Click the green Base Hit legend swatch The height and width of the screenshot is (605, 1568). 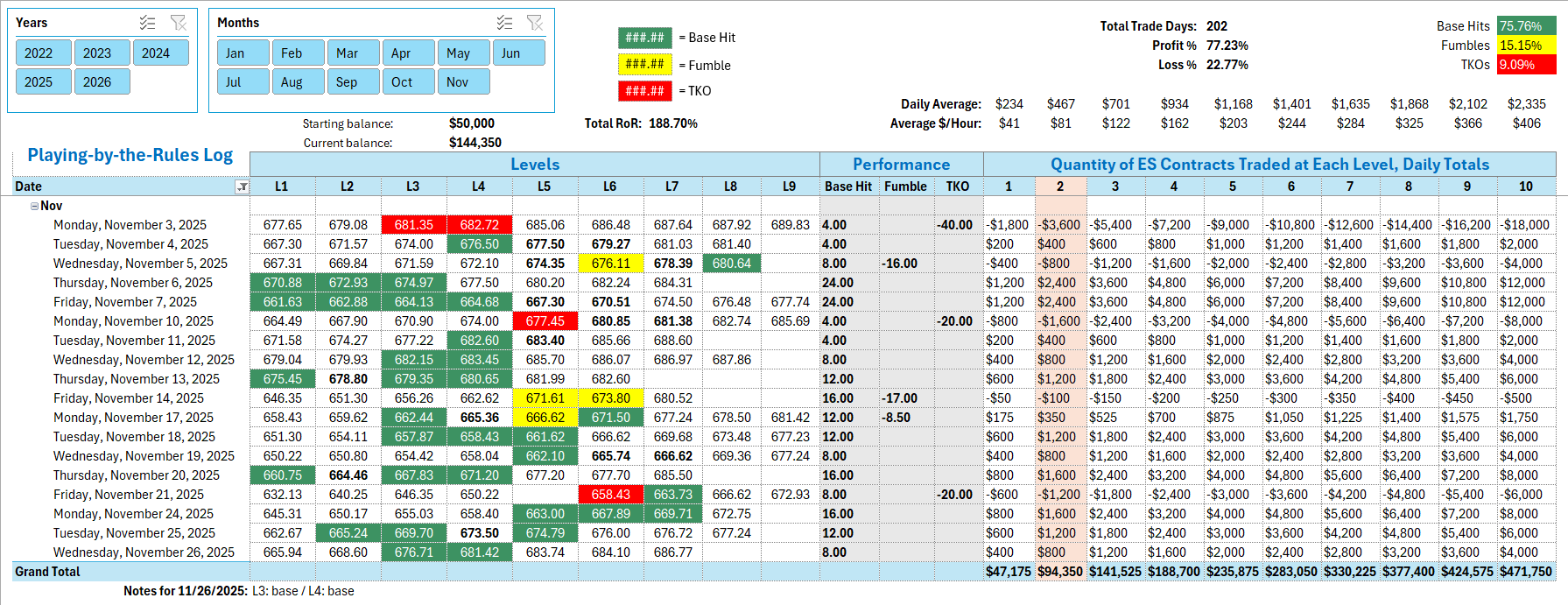(x=644, y=38)
